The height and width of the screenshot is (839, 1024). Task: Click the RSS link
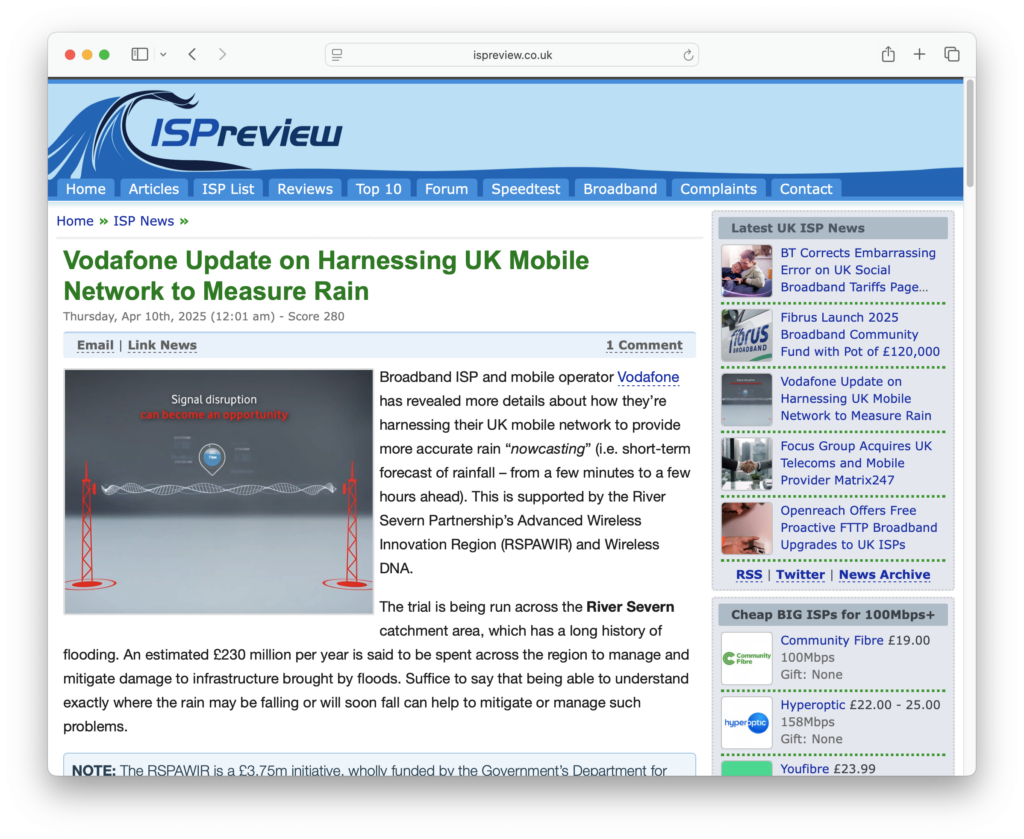click(x=748, y=575)
